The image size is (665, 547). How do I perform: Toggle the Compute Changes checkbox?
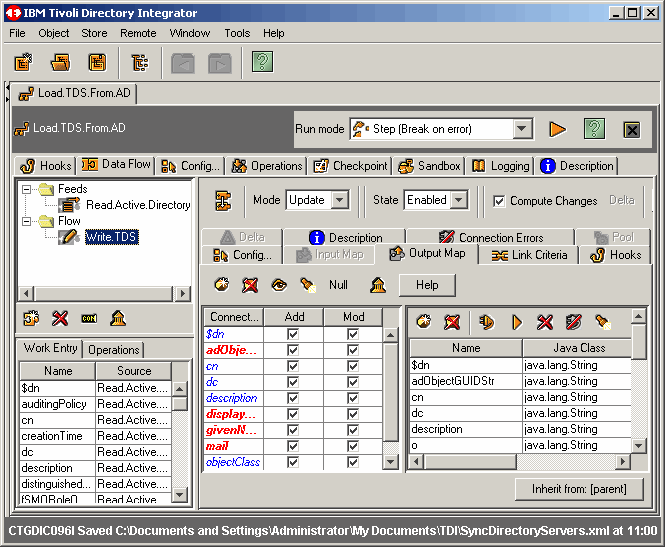coord(499,200)
